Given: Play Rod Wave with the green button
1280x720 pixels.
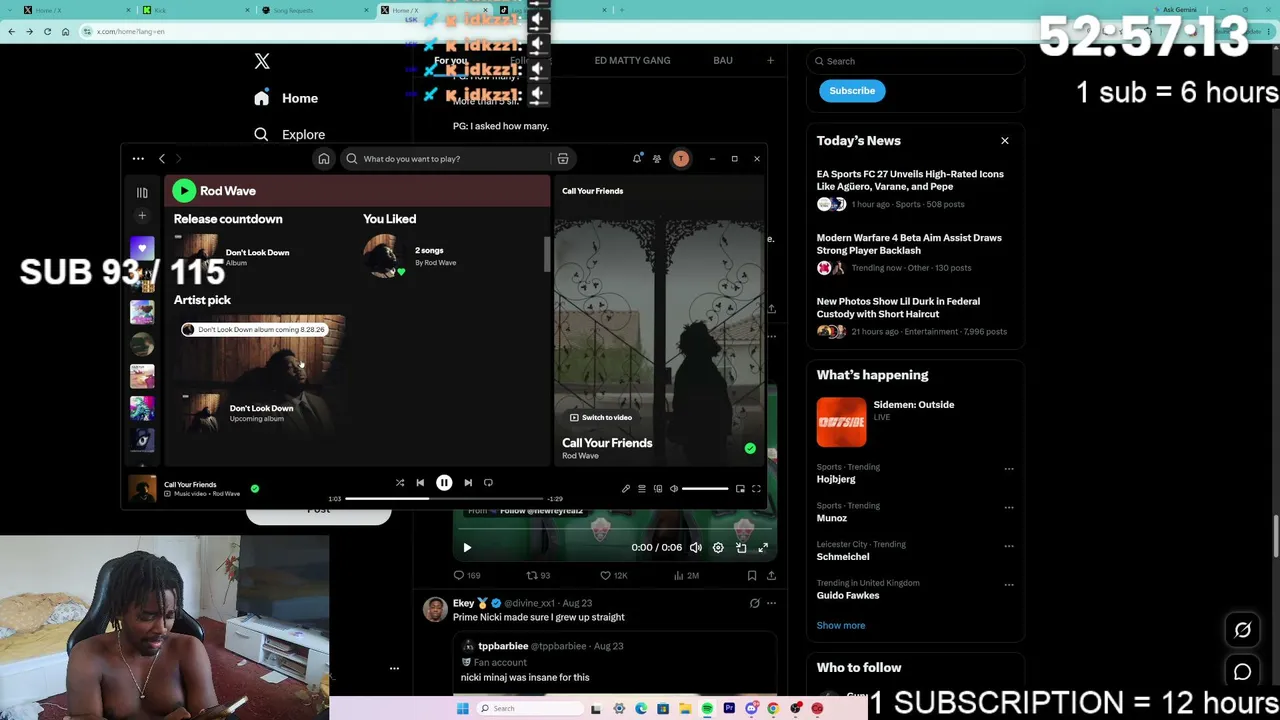Looking at the screenshot, I should tap(184, 191).
